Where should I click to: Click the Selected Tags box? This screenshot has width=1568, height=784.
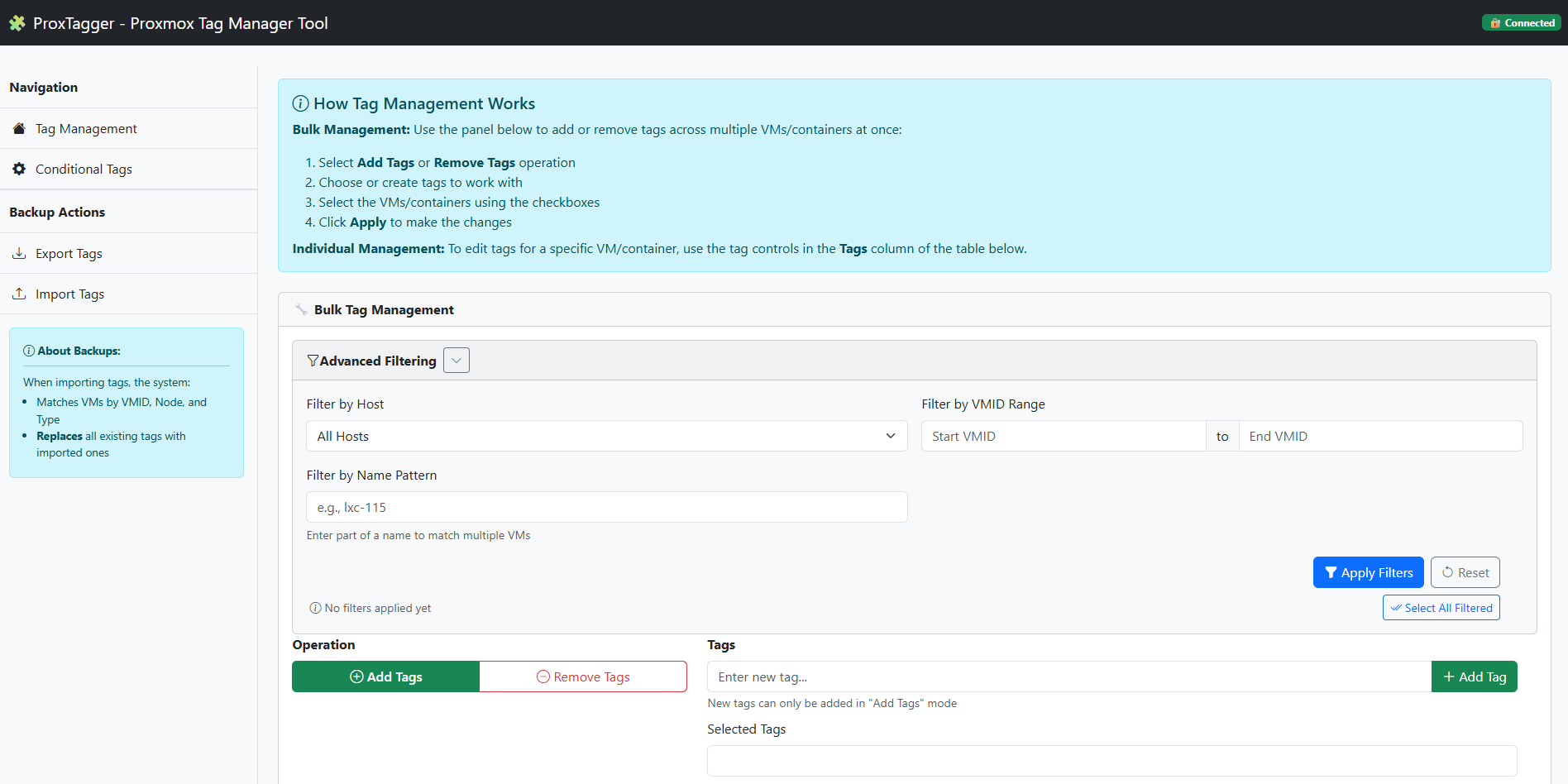[1112, 761]
